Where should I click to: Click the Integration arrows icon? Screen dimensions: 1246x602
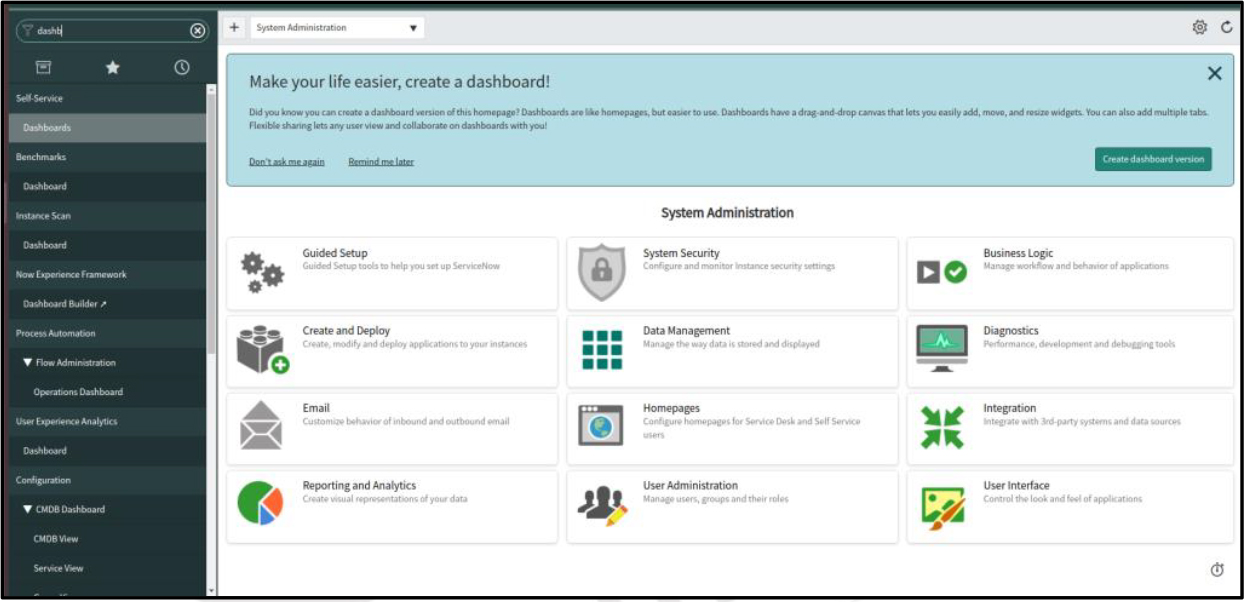pos(942,427)
